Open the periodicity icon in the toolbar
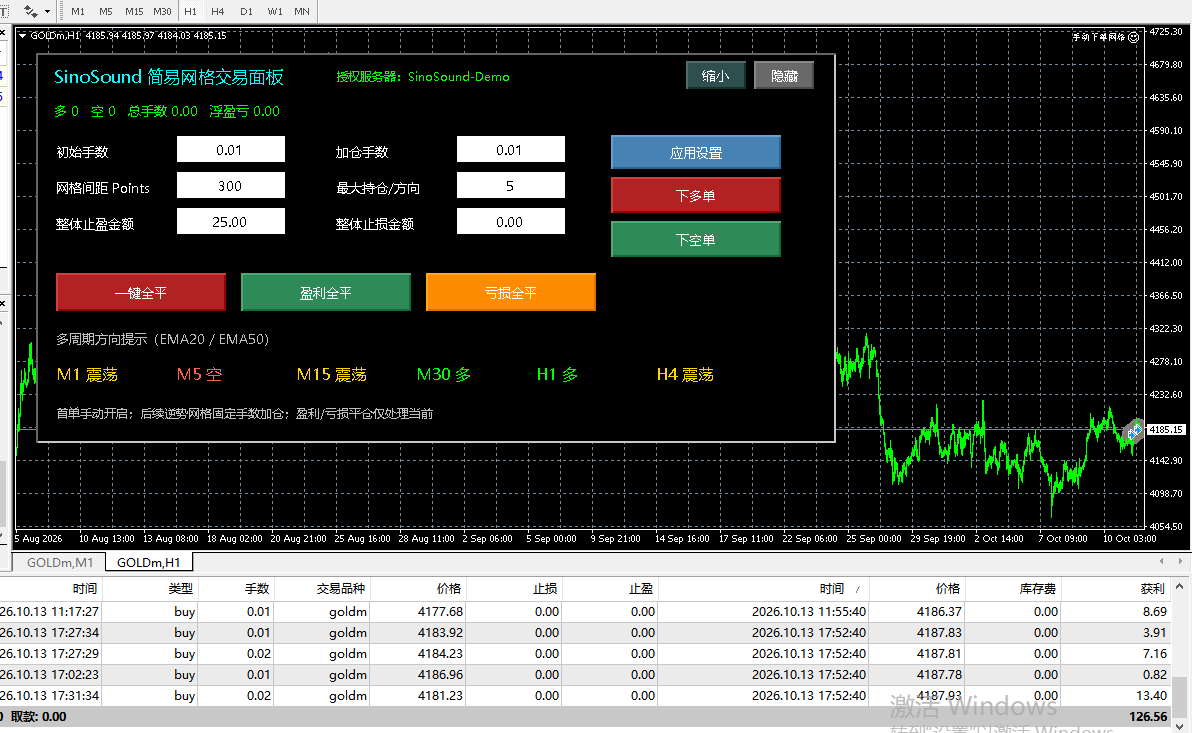Viewport: 1192px width, 733px height. [x=30, y=11]
